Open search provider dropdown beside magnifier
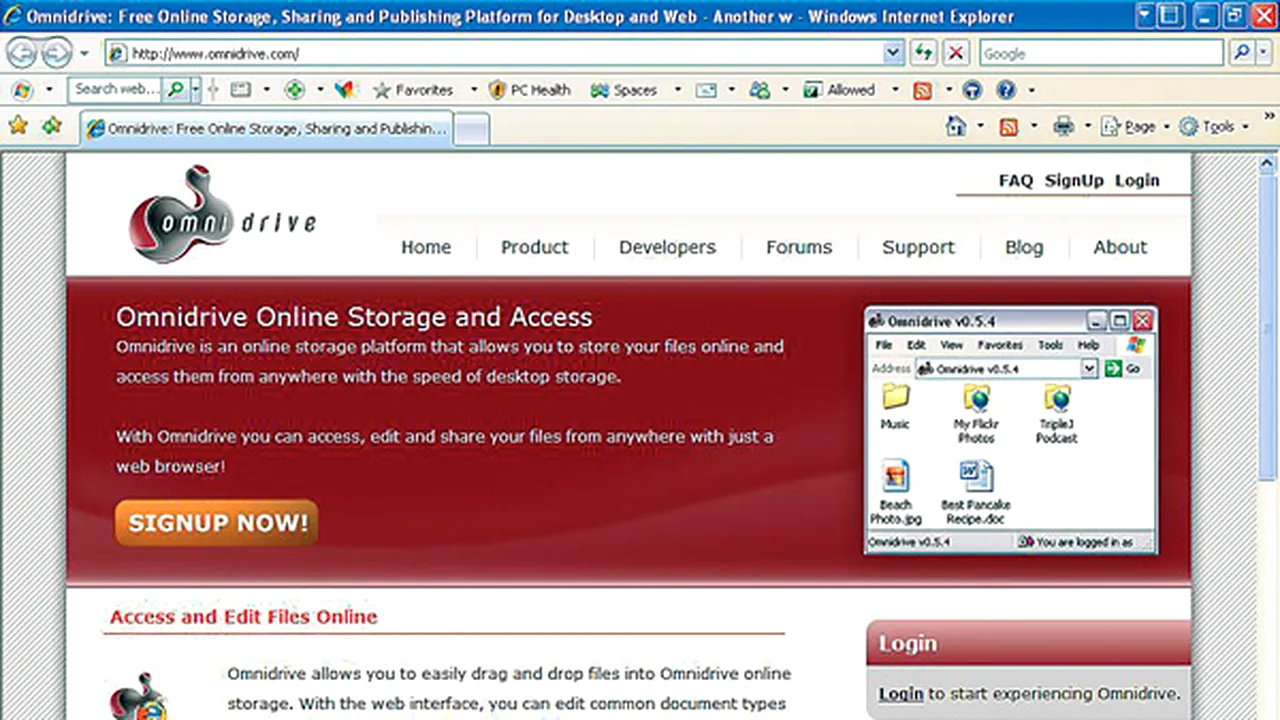The image size is (1280, 720). [x=1264, y=53]
